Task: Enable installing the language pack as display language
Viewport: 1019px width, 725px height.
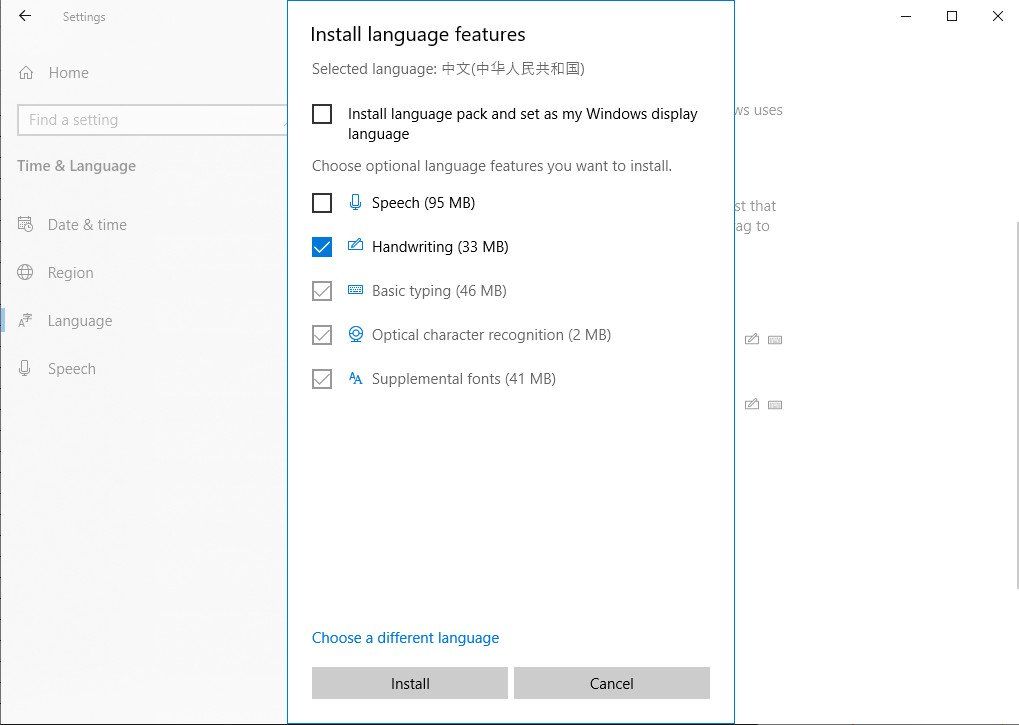Action: (321, 113)
